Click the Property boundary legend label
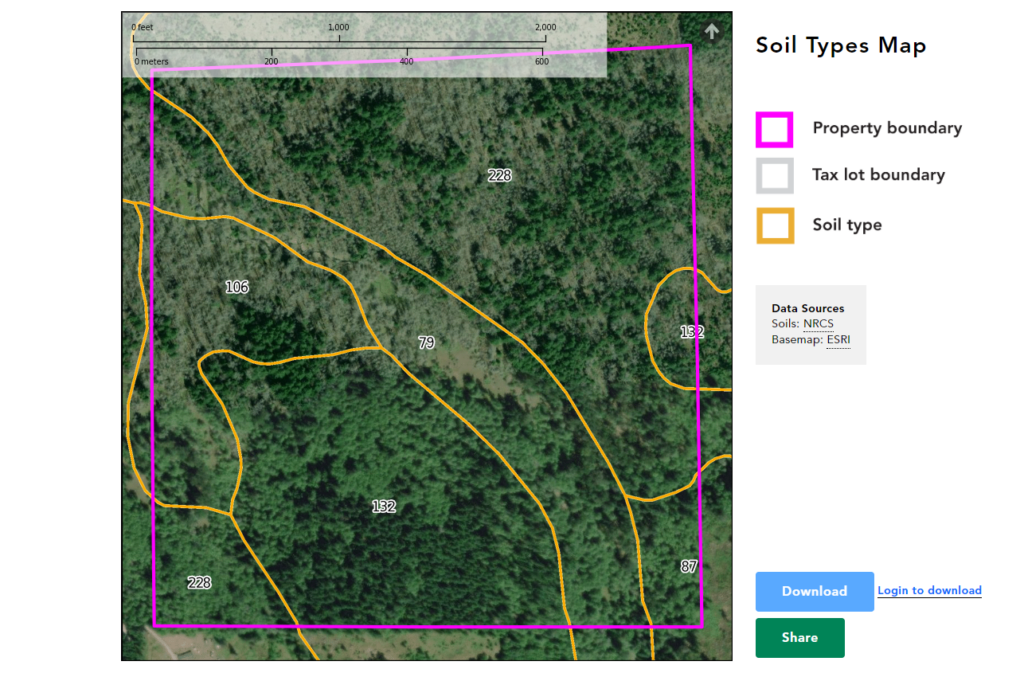The height and width of the screenshot is (673, 1024). [x=887, y=128]
